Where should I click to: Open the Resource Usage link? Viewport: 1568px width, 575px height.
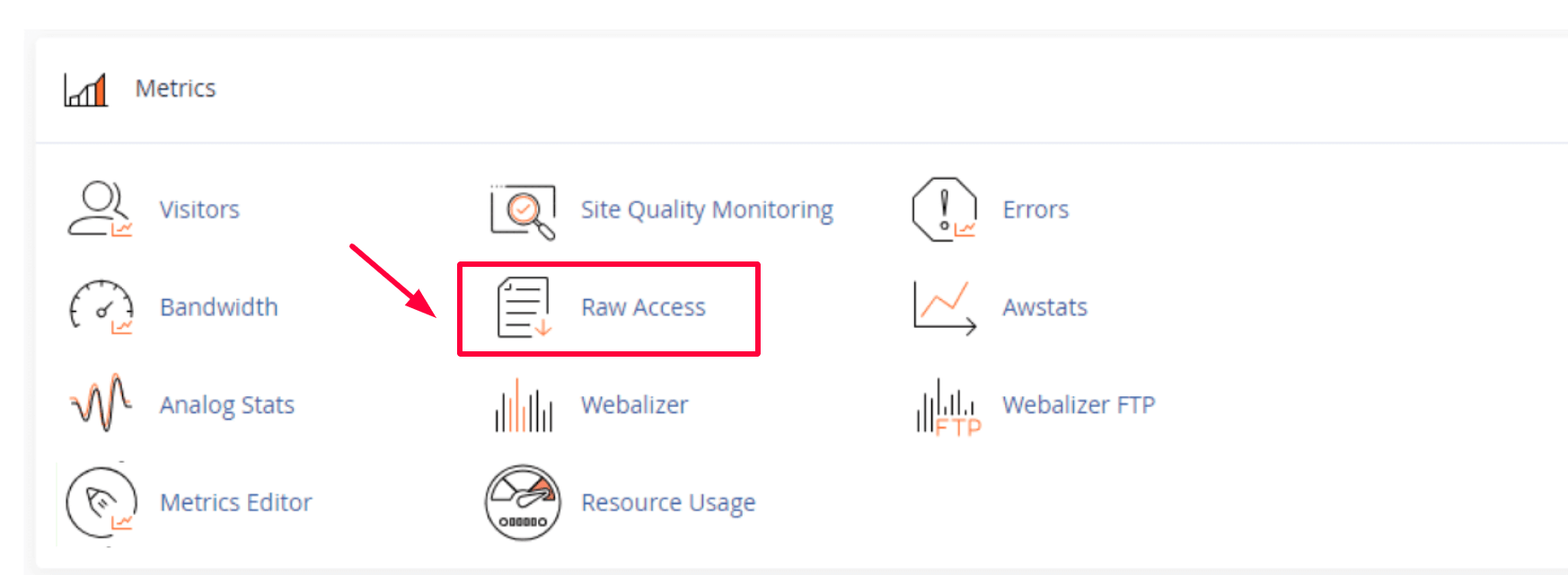tap(668, 503)
